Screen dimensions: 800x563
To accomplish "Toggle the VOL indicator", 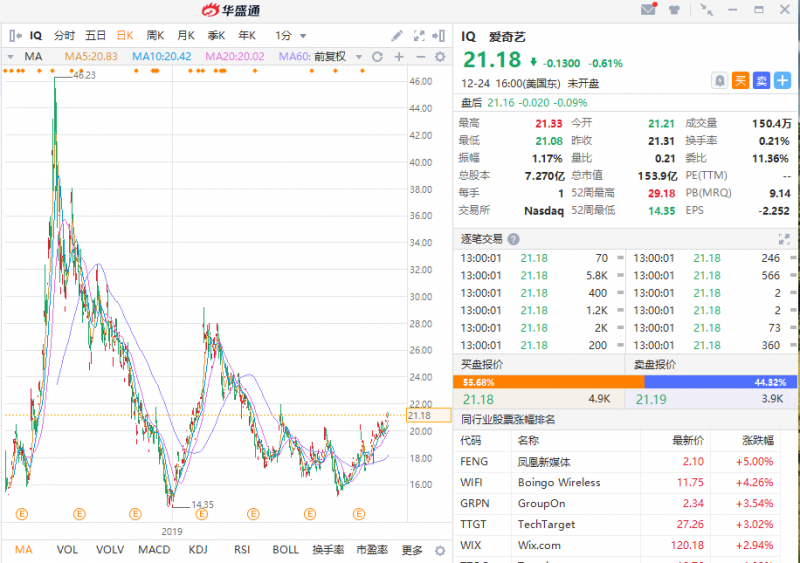I will point(67,550).
